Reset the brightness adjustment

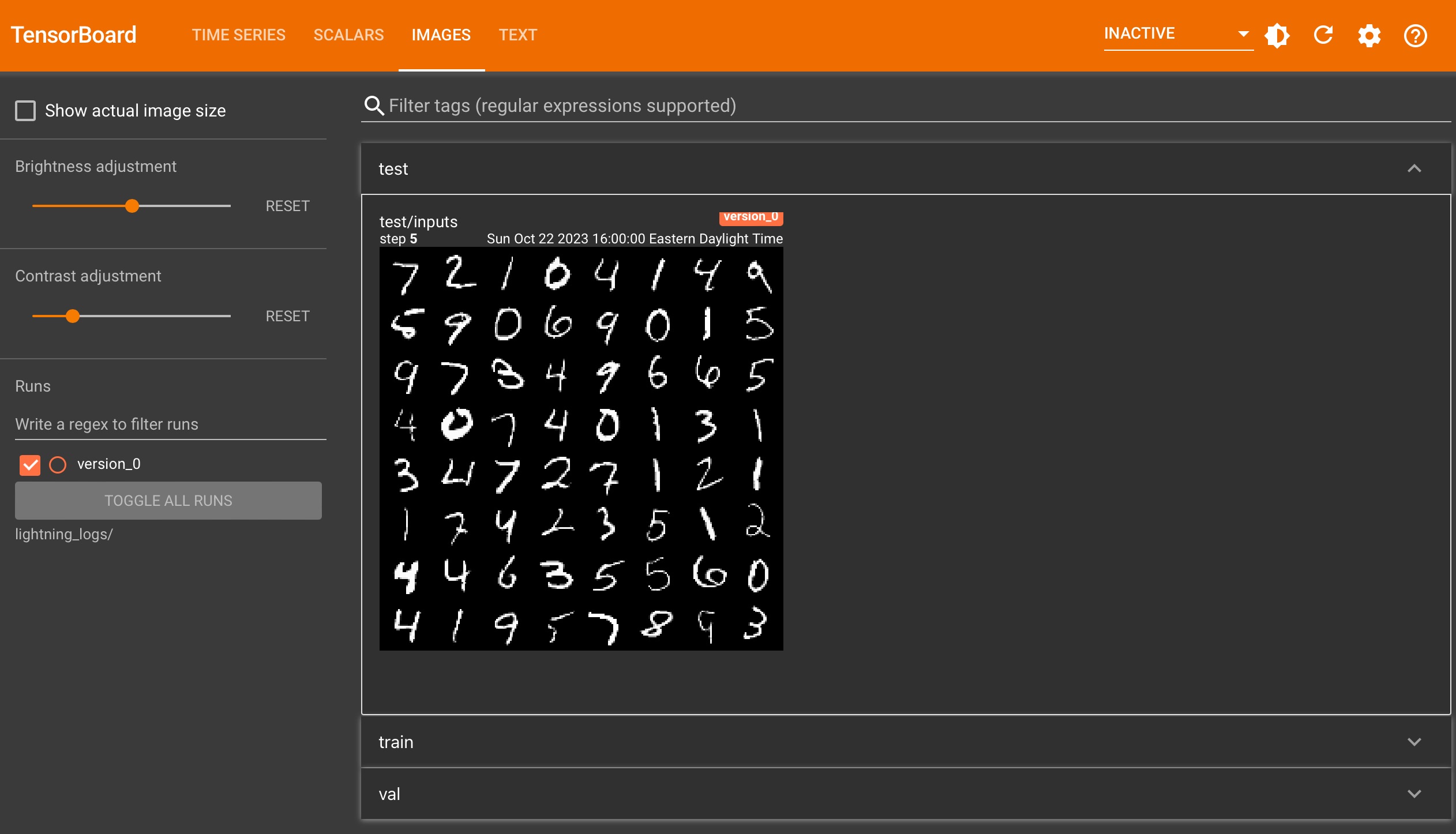[x=287, y=206]
